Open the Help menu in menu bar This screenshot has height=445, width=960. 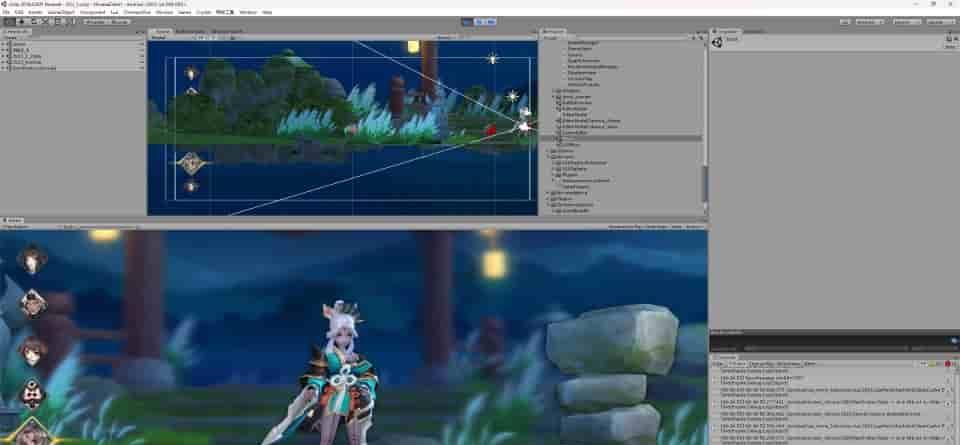pos(267,12)
